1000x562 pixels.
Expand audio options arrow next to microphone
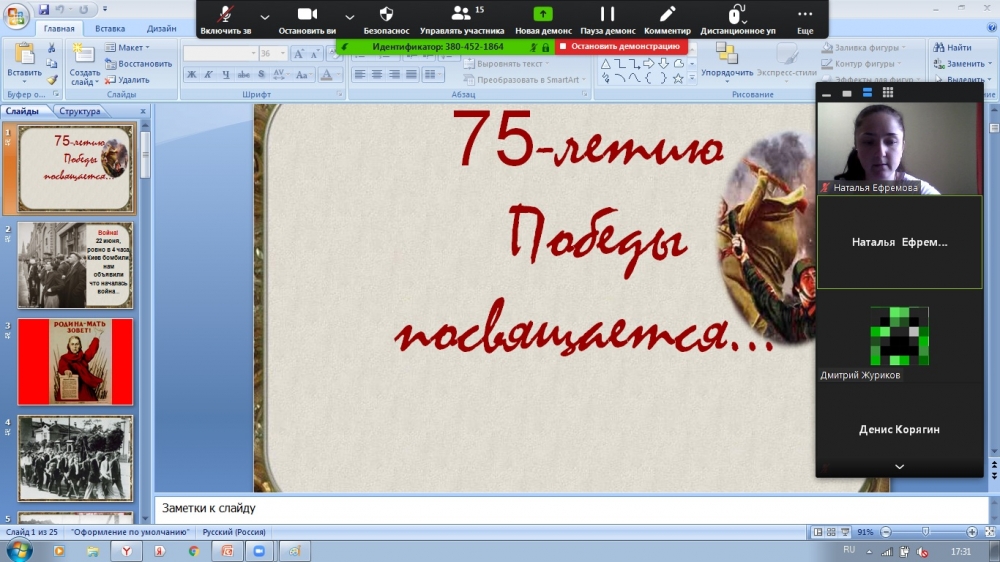pyautogui.click(x=265, y=17)
